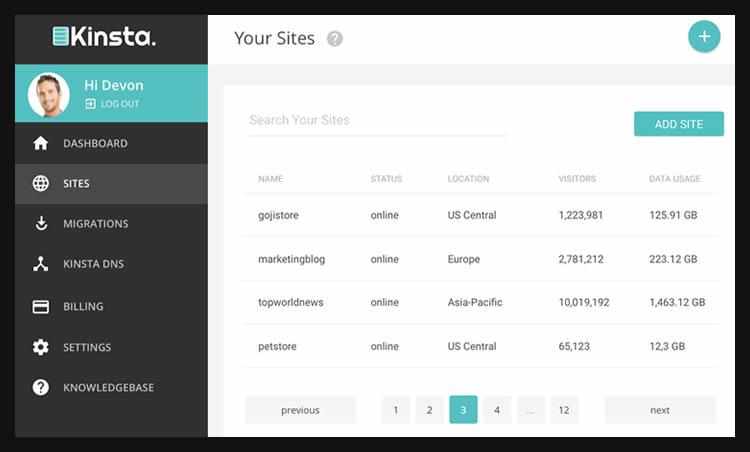Image resolution: width=750 pixels, height=452 pixels.
Task: Log out of the account
Action: pyautogui.click(x=112, y=104)
